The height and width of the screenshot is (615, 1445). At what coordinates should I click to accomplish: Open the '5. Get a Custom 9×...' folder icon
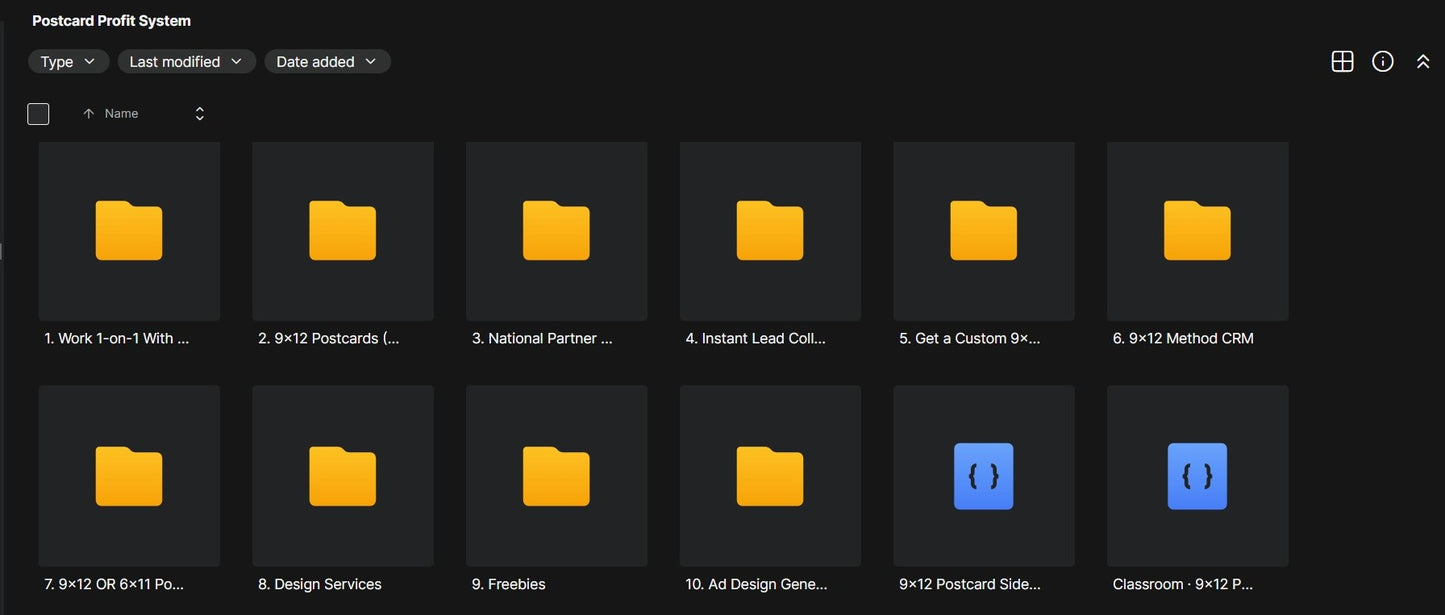coord(984,231)
